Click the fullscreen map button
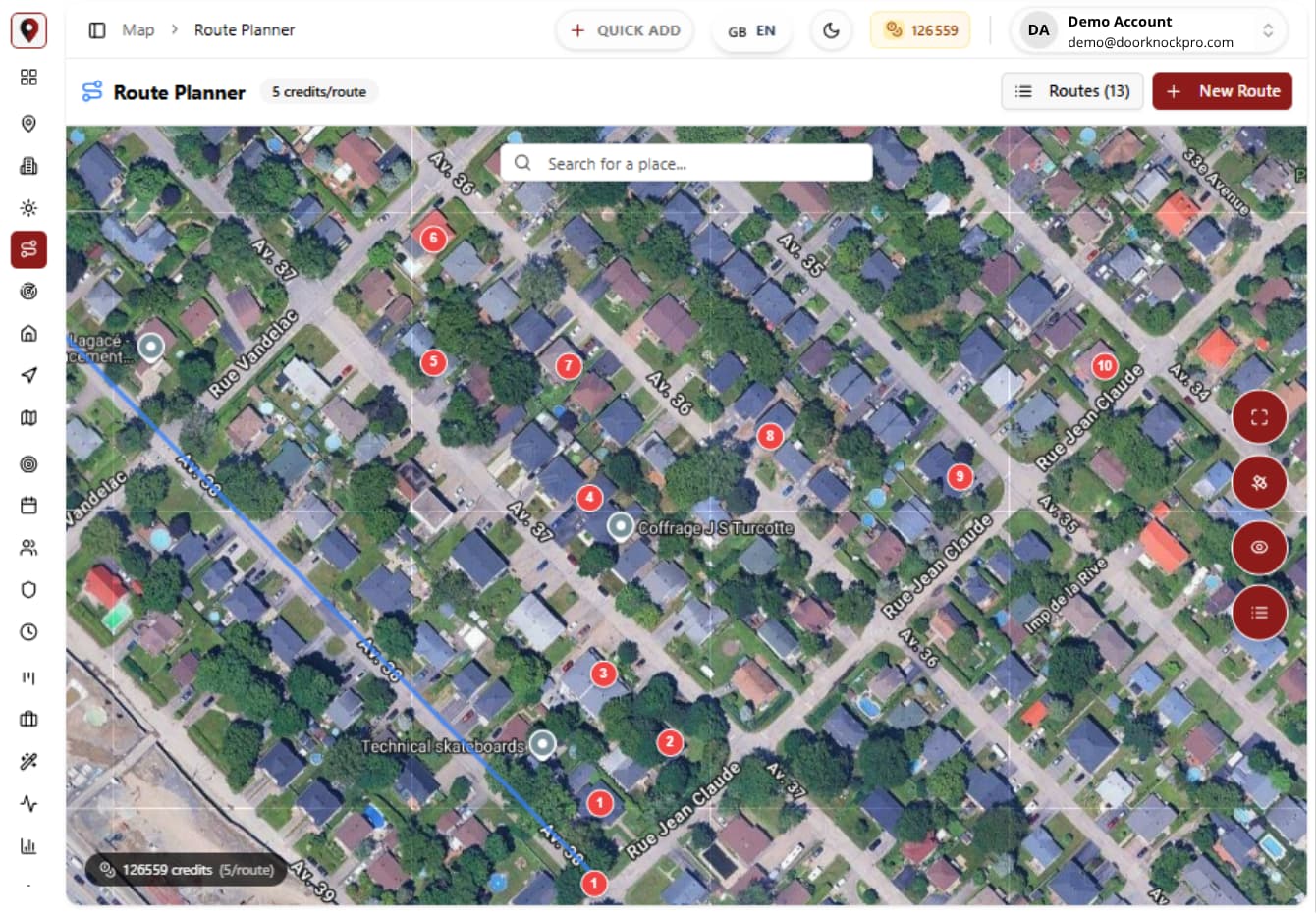This screenshot has width=1316, height=916. (1259, 417)
